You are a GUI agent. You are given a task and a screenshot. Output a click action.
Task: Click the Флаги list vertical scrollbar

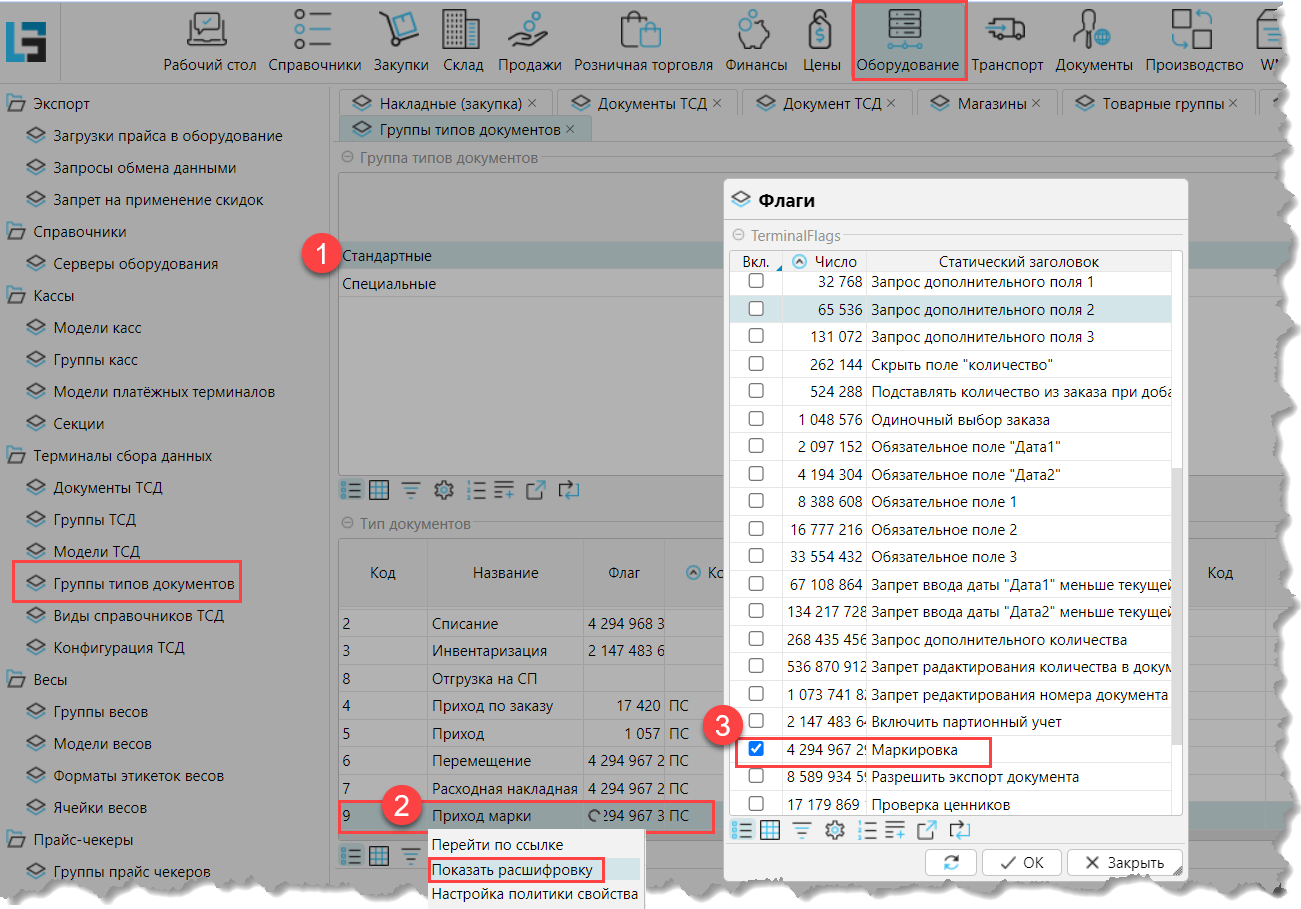tap(1176, 600)
